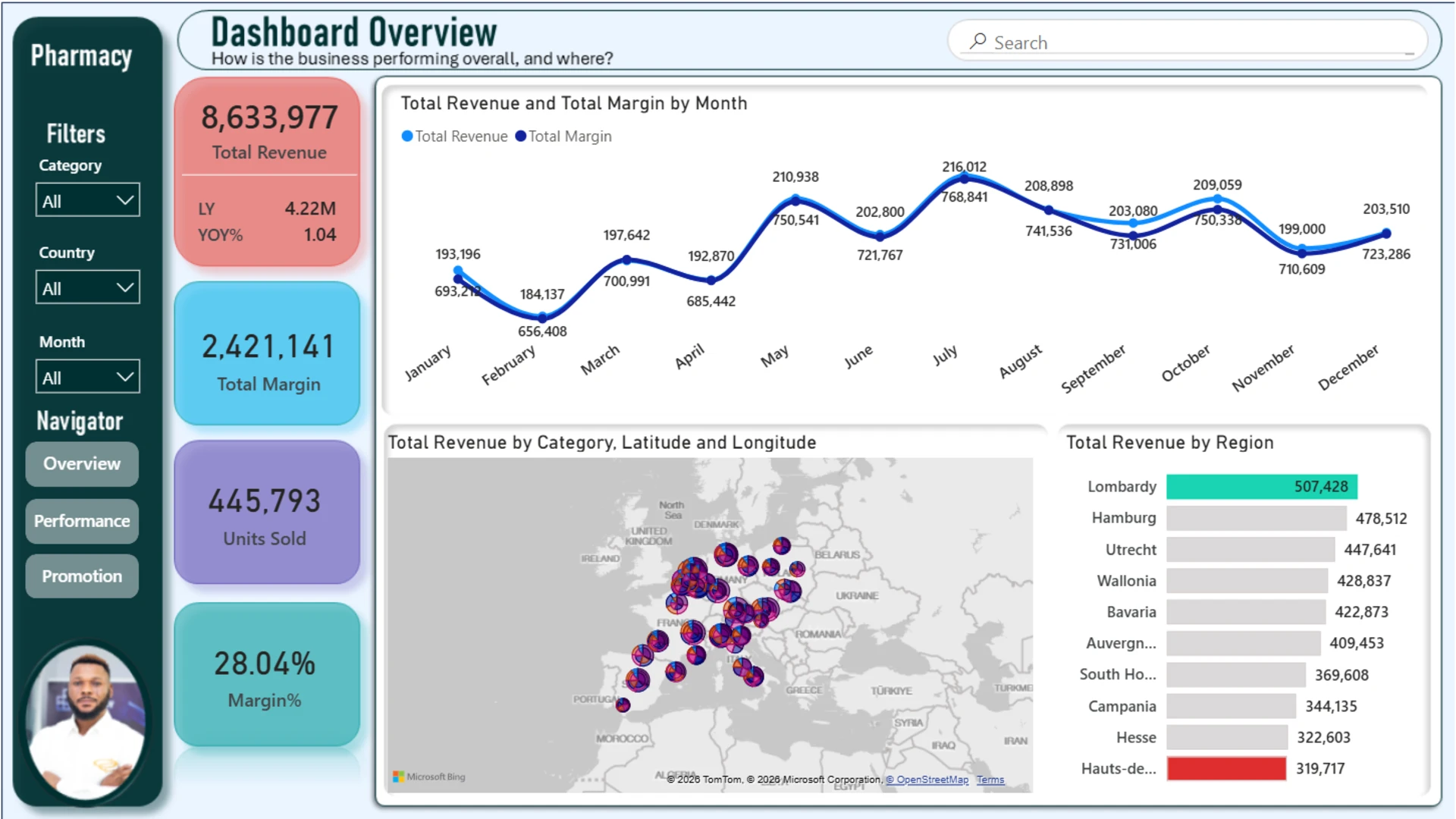Viewport: 1456px width, 819px height.
Task: Open the Category filter dropdown
Action: point(88,200)
